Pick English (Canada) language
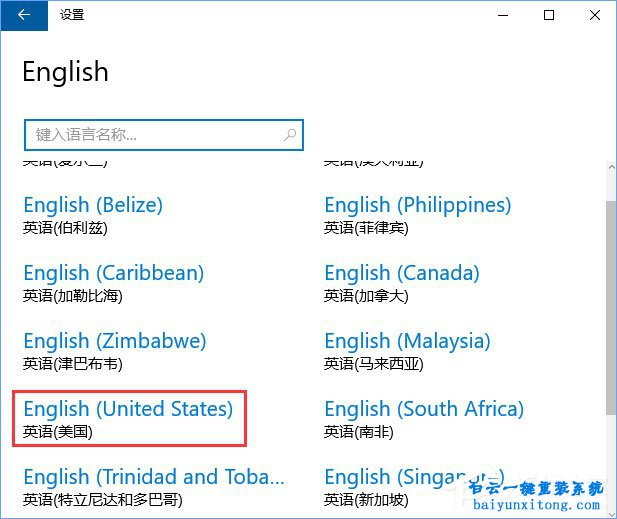 tap(401, 274)
